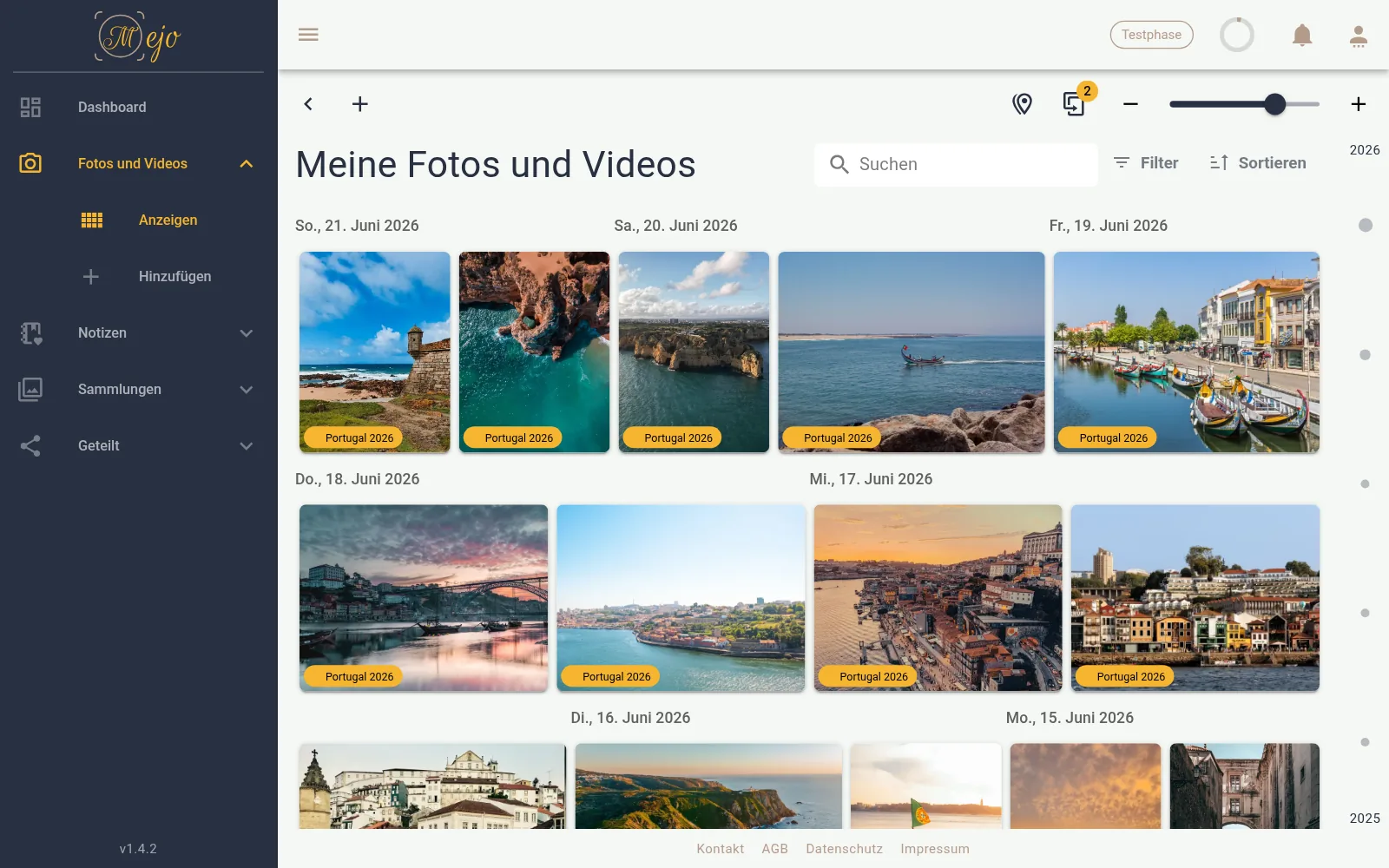
Task: Open the Filter options
Action: pos(1146,163)
